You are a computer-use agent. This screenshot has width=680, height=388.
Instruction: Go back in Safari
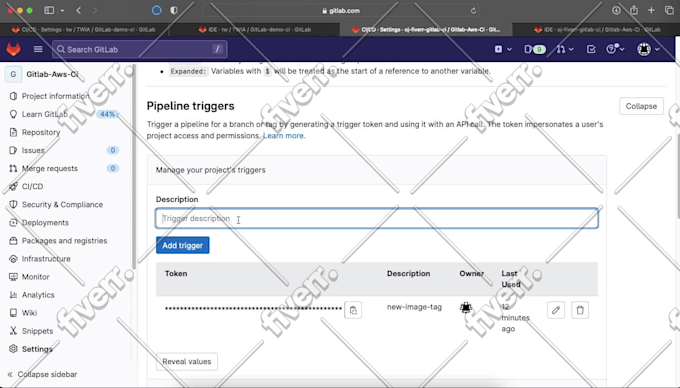click(x=78, y=10)
